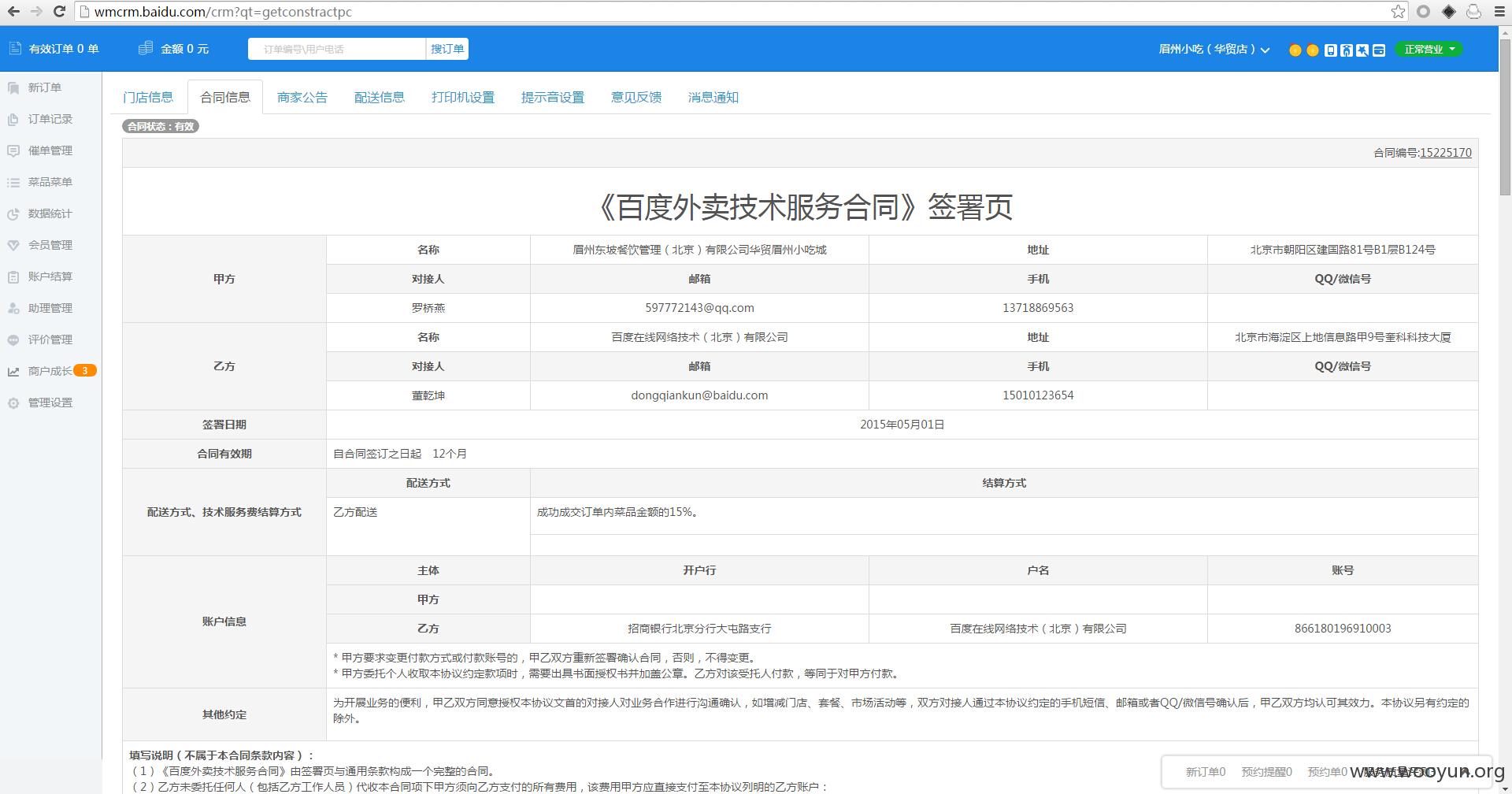Reload the page in the browser
This screenshot has width=1512, height=794.
(59, 12)
